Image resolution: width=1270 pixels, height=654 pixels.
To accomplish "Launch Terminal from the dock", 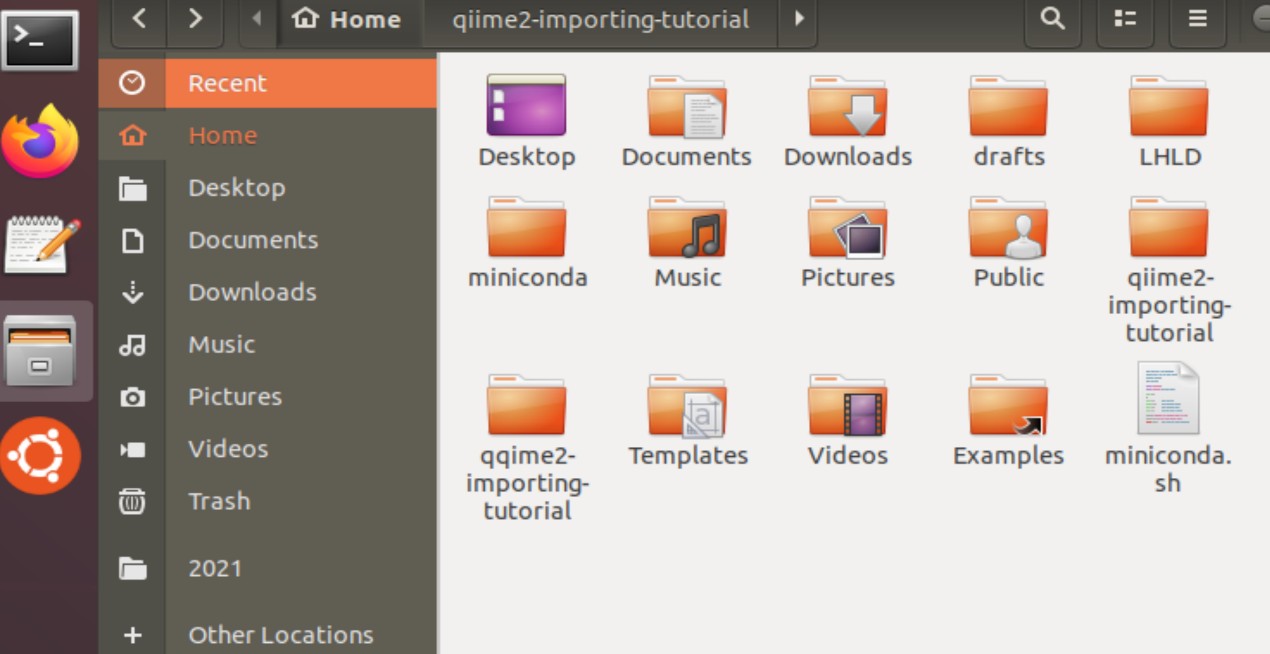I will click(40, 40).
